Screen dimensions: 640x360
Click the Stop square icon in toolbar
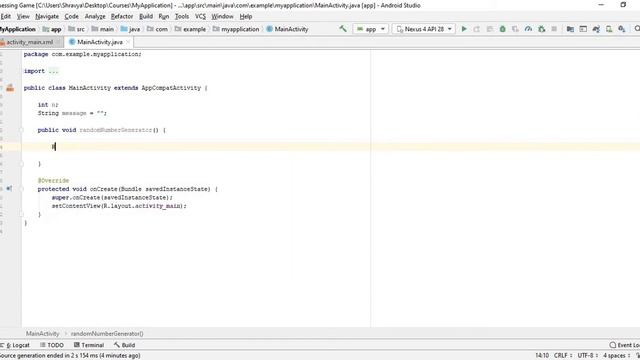coord(554,29)
